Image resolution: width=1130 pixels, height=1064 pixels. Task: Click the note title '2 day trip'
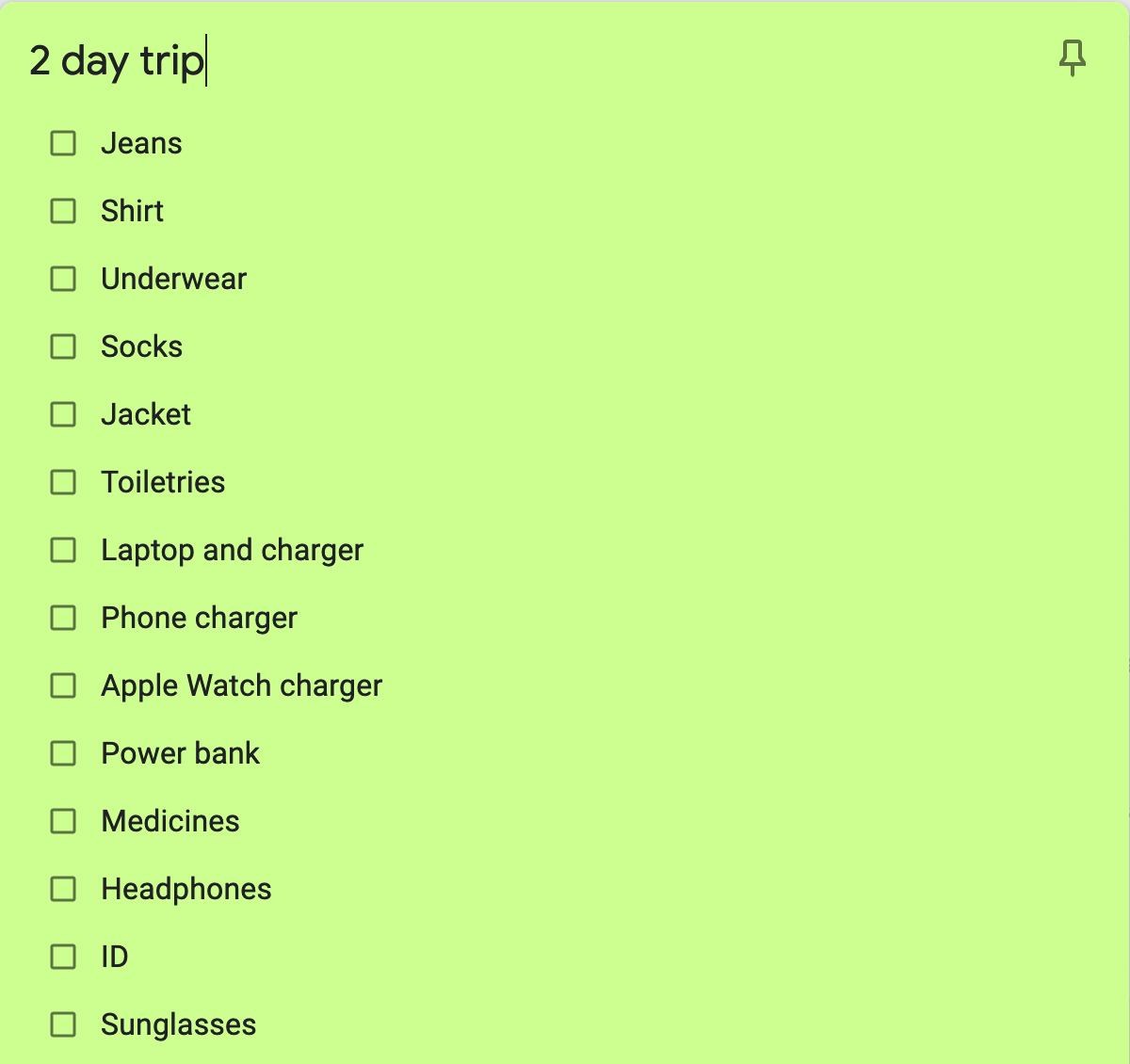pos(117,61)
